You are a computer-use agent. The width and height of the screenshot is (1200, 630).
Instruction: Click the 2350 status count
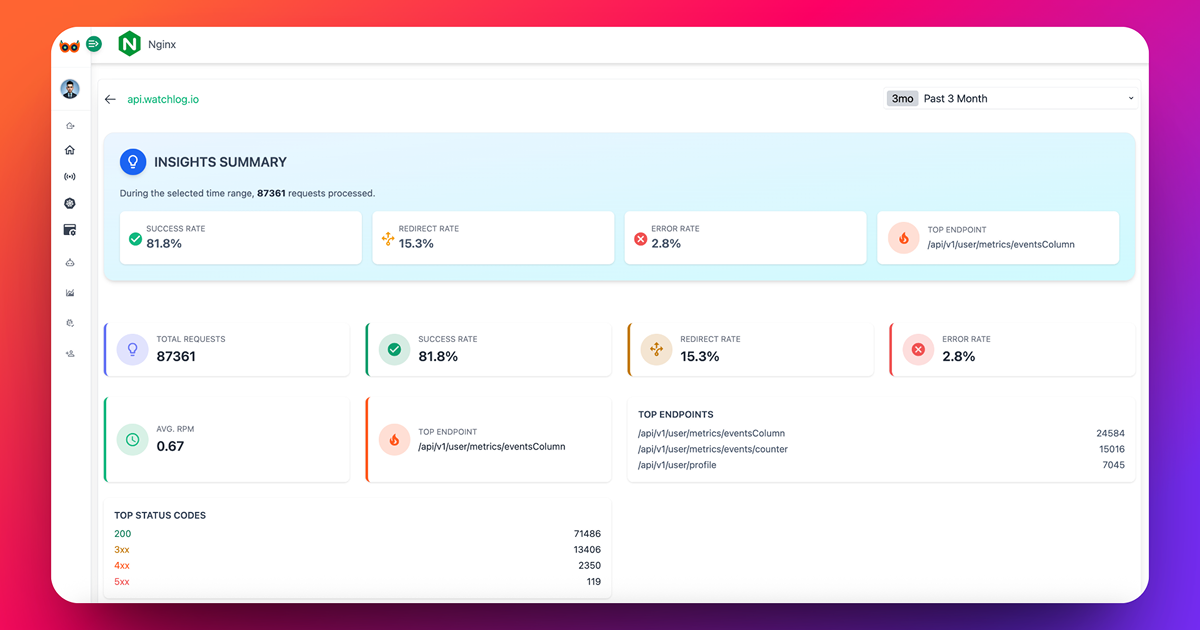click(589, 566)
